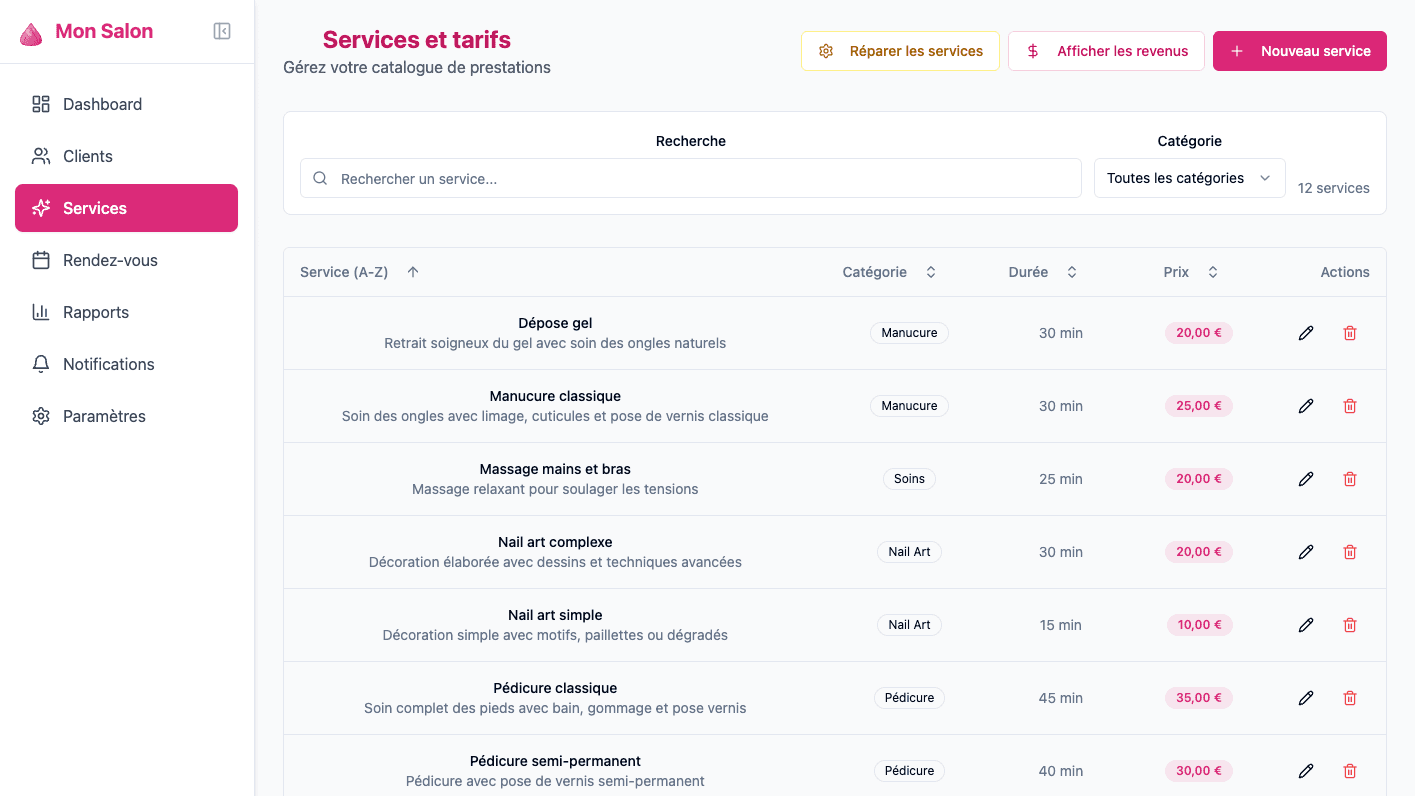The image size is (1415, 796).
Task: Open the Toutes les catégories dropdown
Action: 1189,177
